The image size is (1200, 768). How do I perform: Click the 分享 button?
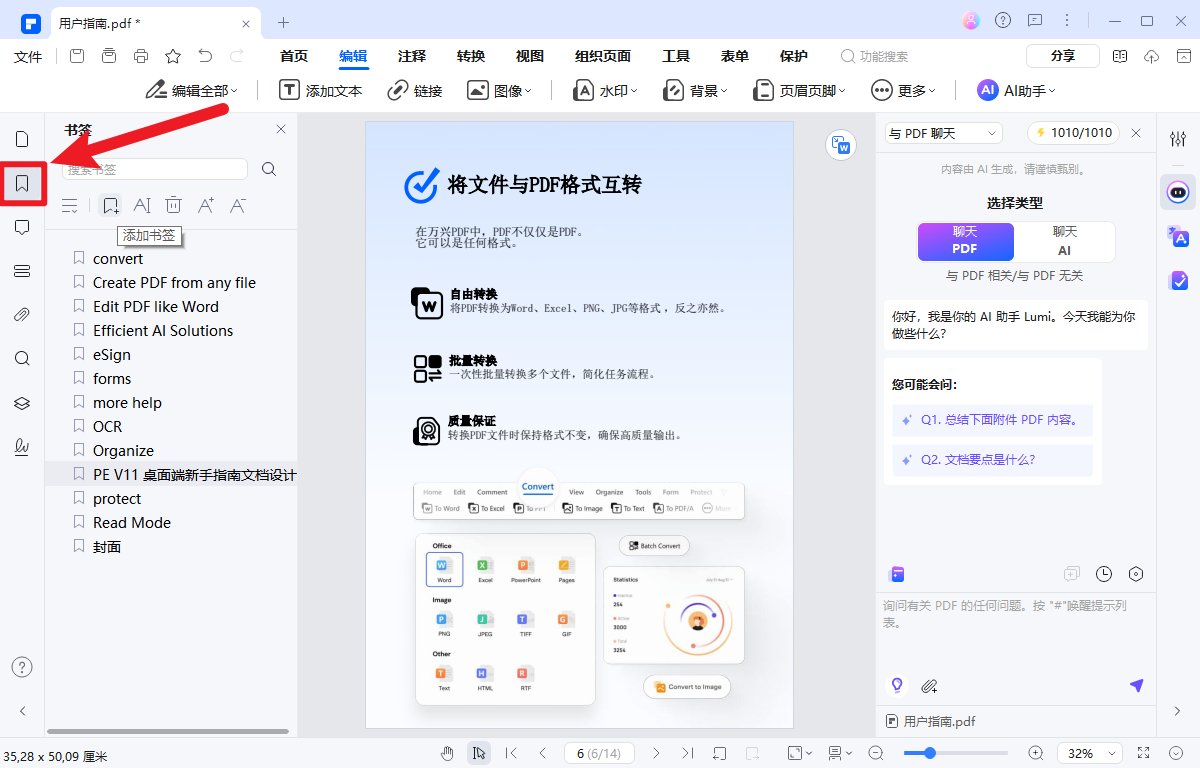pos(1062,55)
